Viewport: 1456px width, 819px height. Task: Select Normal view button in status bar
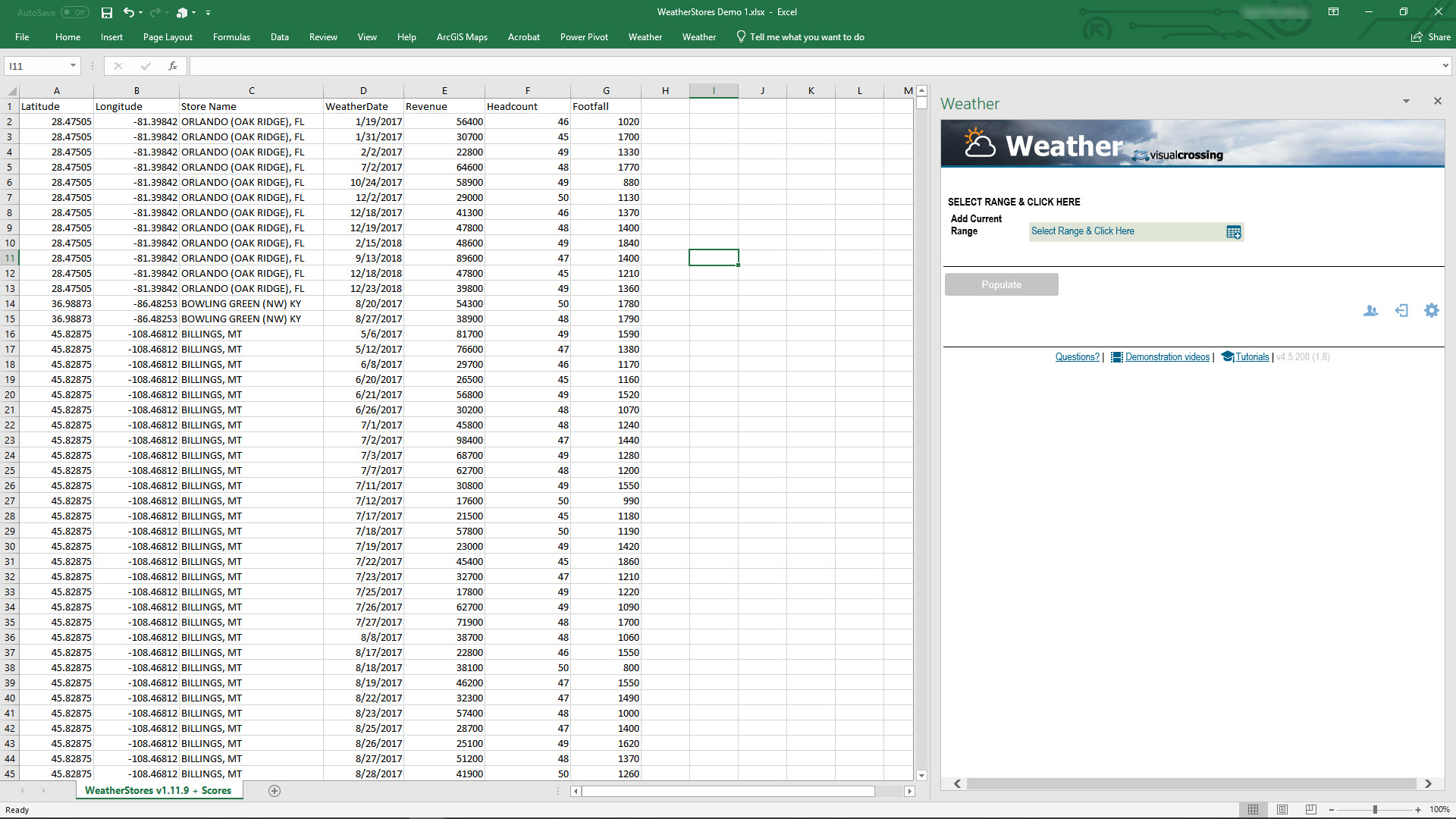click(x=1253, y=809)
